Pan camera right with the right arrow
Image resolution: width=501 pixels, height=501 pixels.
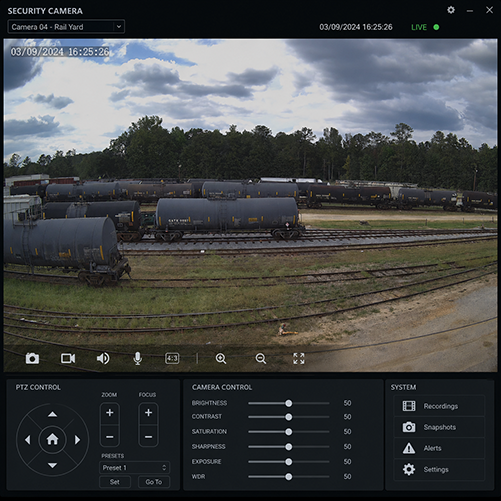77,440
